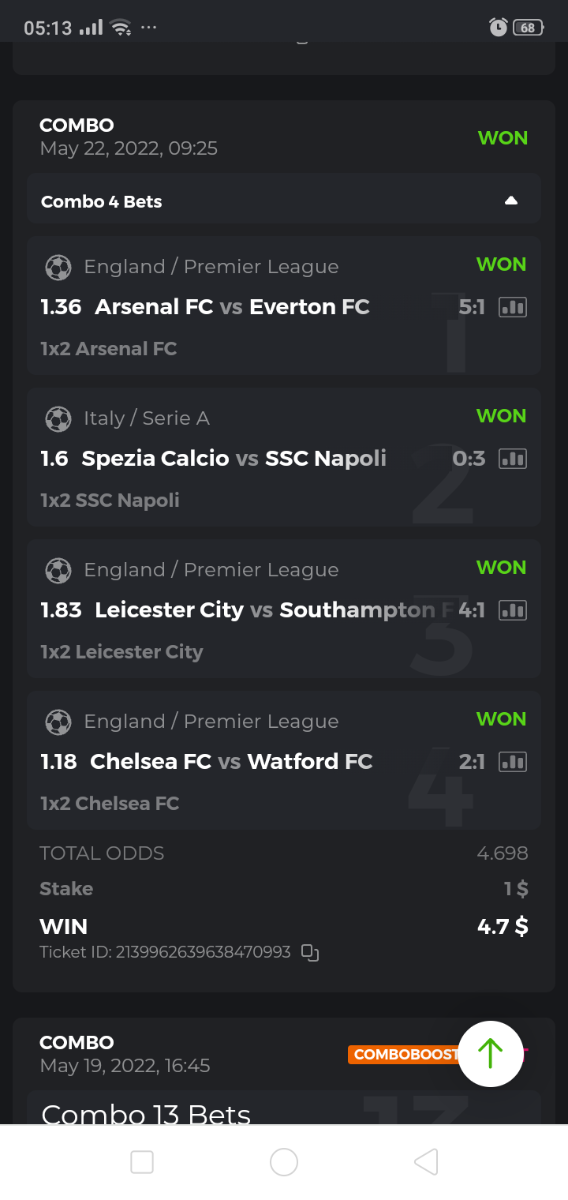Copy the Ticket ID with copy icon
Screen dimensions: 568x1200
(310, 953)
